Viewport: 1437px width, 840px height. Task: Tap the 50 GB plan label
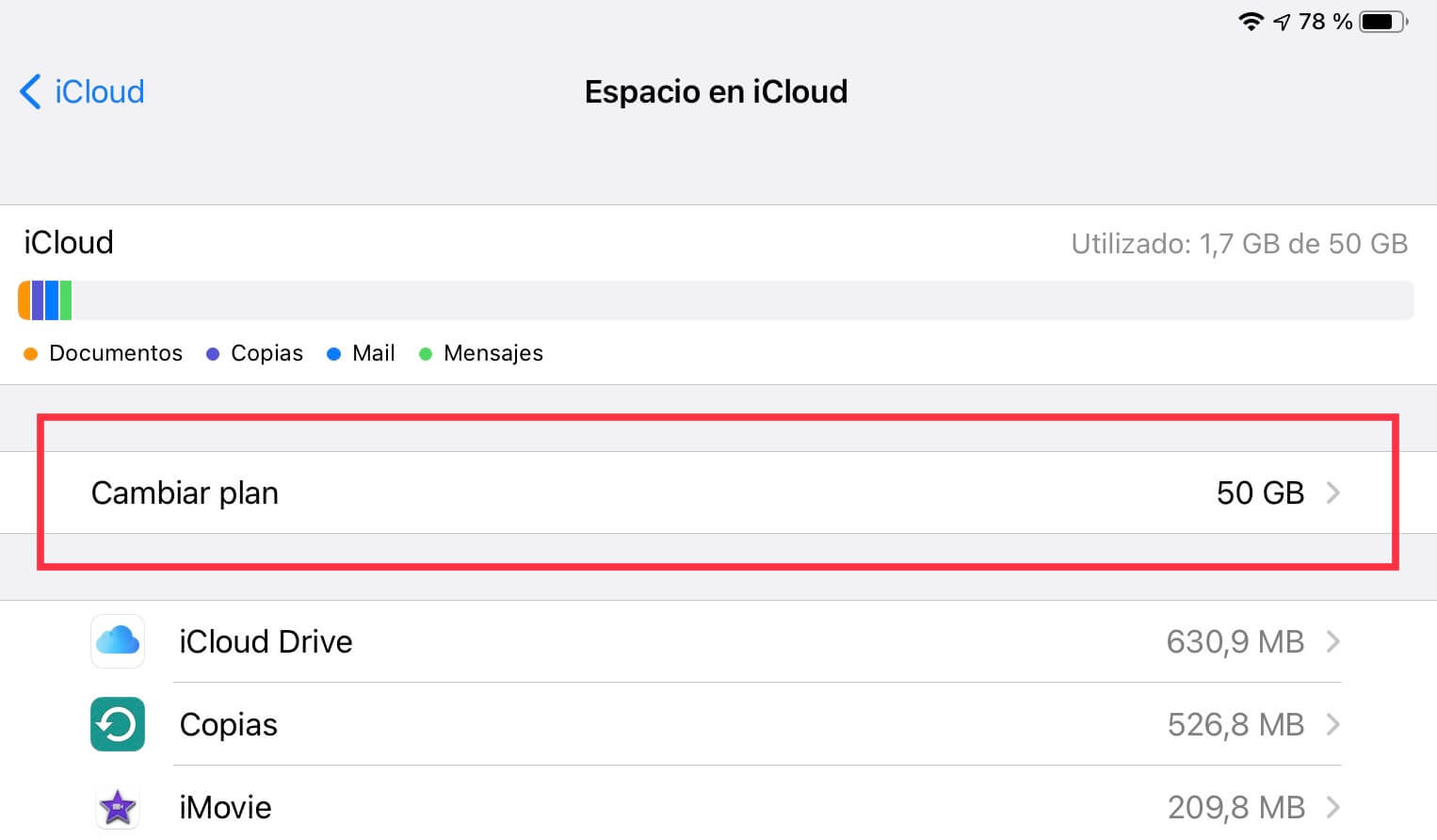pyautogui.click(x=1260, y=493)
